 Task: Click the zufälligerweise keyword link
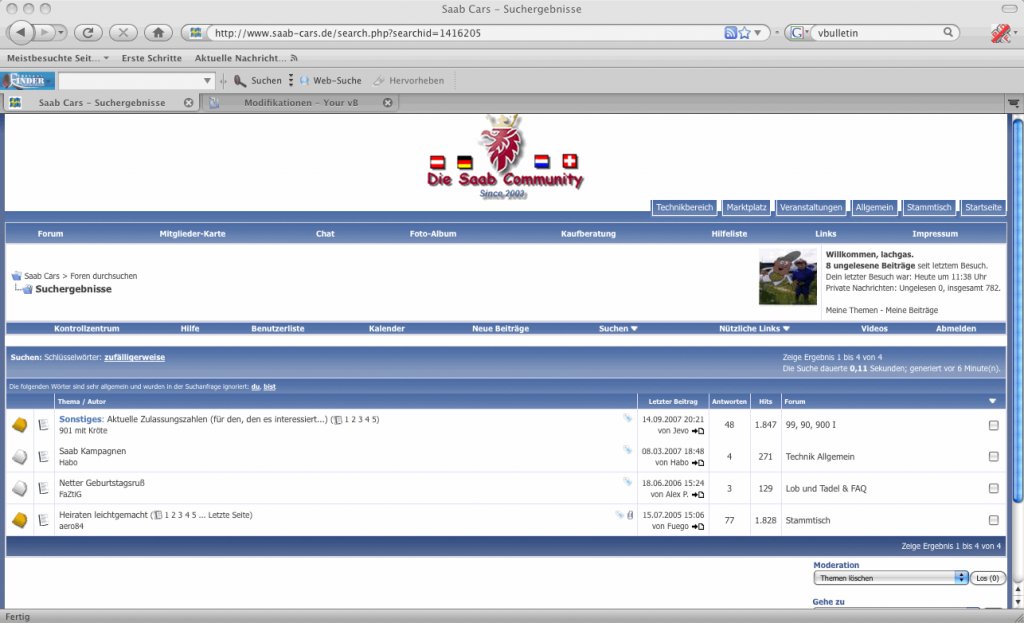(x=135, y=357)
